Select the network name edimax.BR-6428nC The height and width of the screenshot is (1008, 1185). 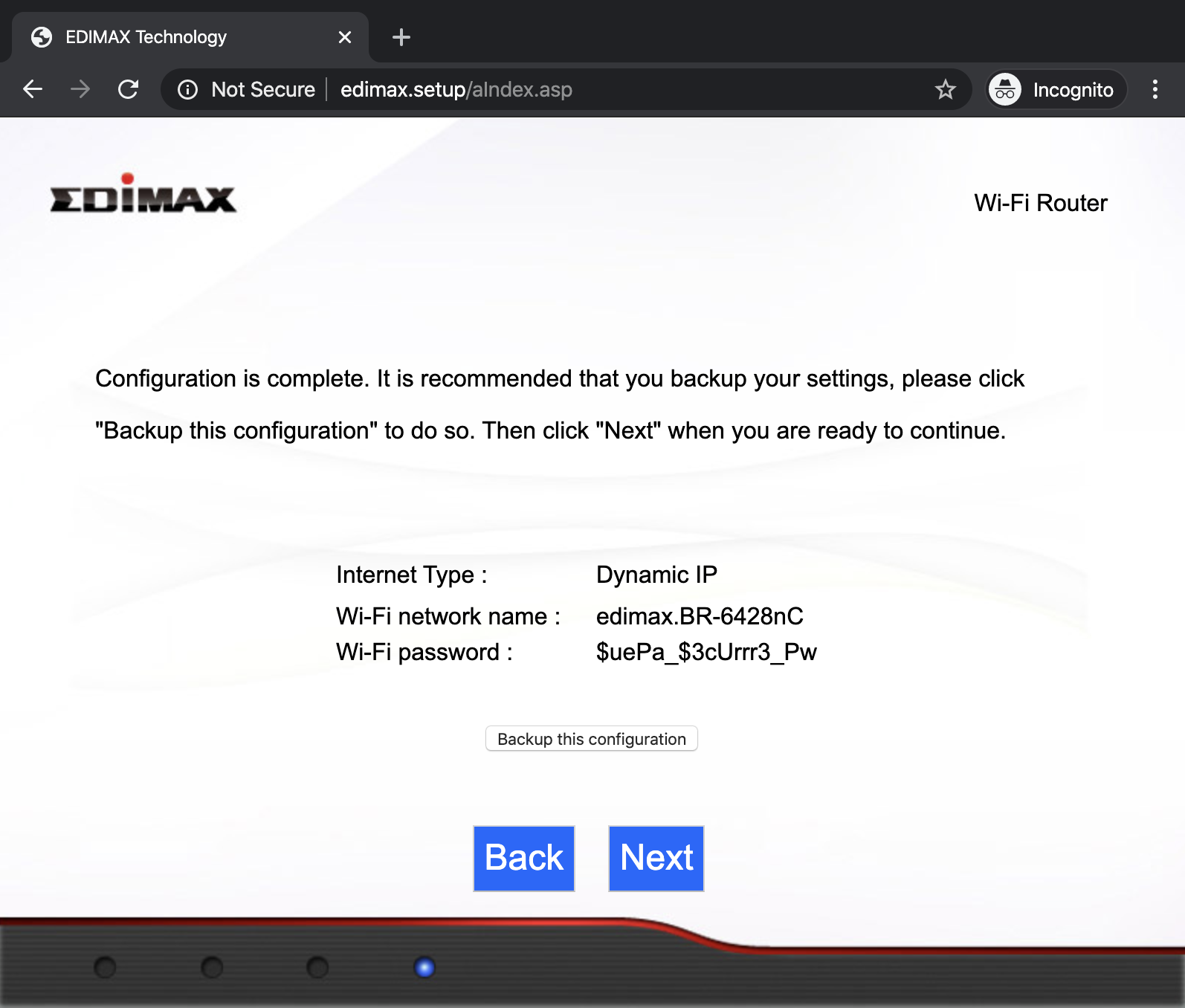(700, 616)
